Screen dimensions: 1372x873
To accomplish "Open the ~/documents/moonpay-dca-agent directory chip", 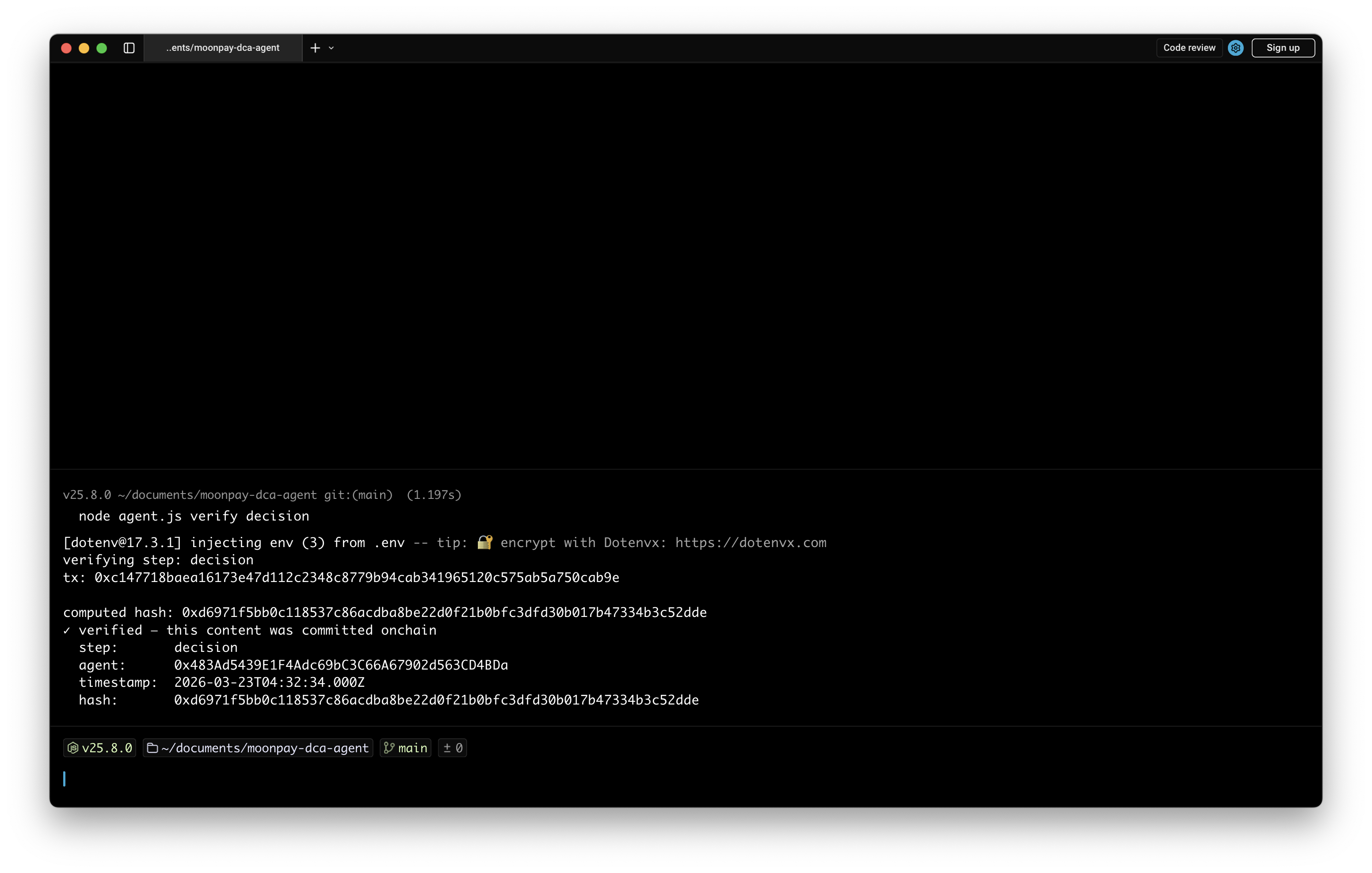I will point(258,747).
